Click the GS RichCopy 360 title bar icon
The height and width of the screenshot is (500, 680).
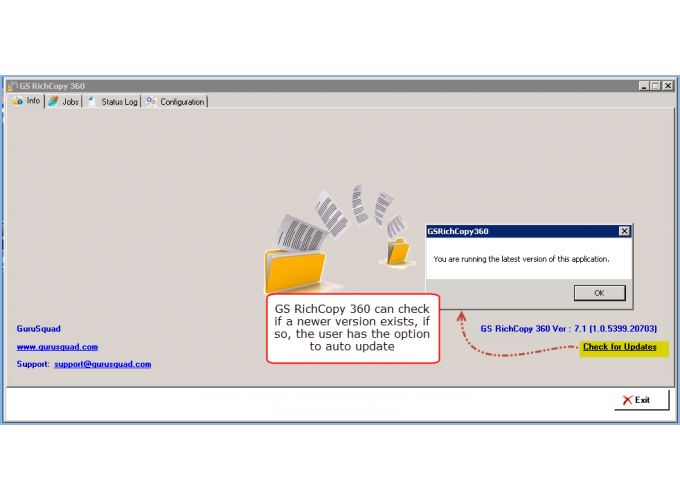[x=12, y=85]
